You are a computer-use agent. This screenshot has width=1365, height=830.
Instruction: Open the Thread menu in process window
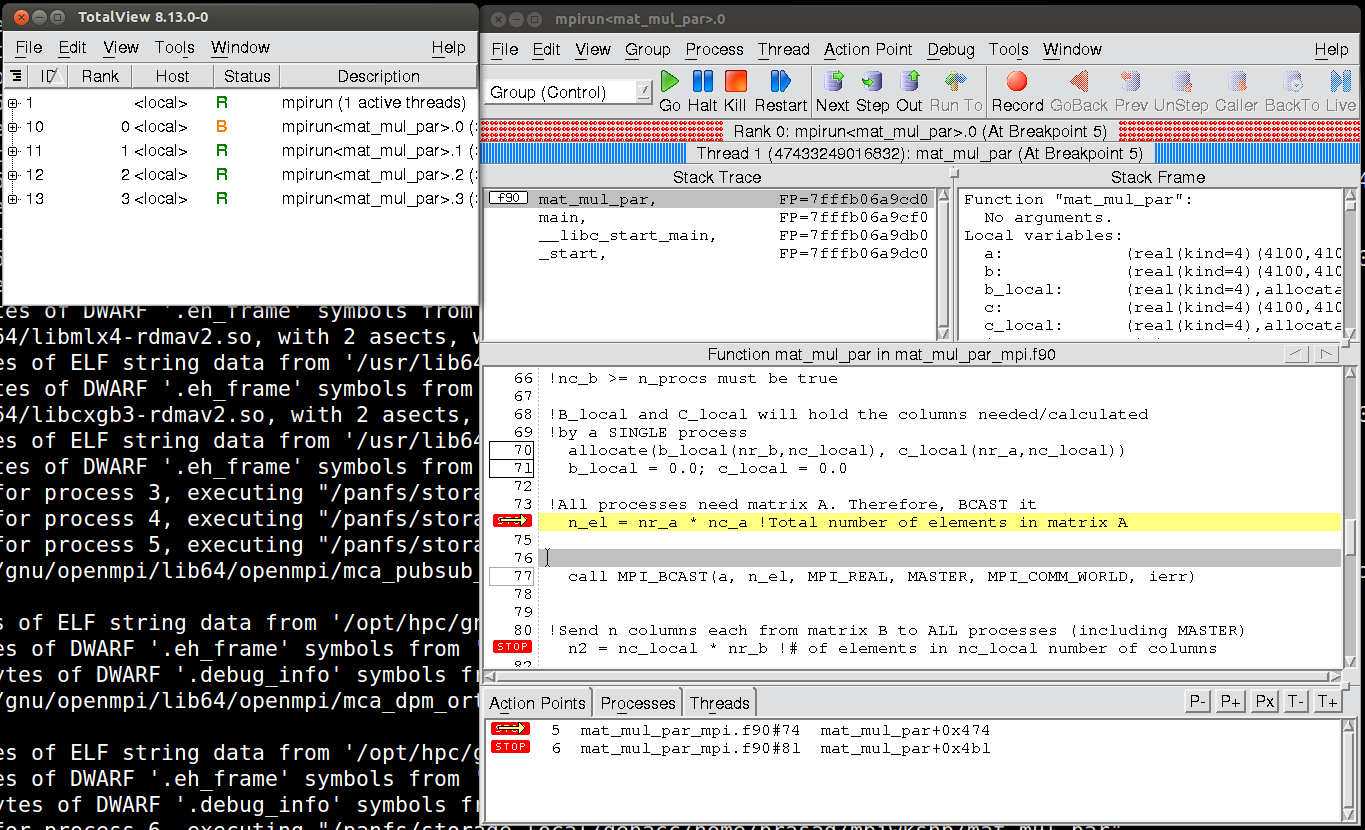pyautogui.click(x=784, y=49)
